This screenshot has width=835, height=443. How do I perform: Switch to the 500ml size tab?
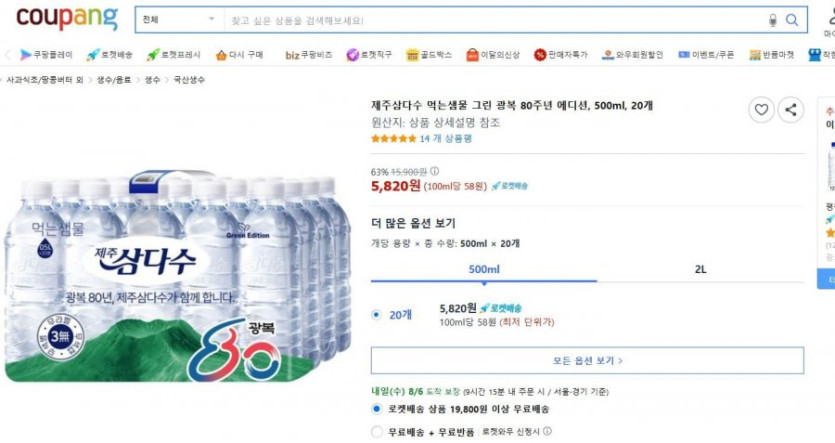click(x=483, y=269)
